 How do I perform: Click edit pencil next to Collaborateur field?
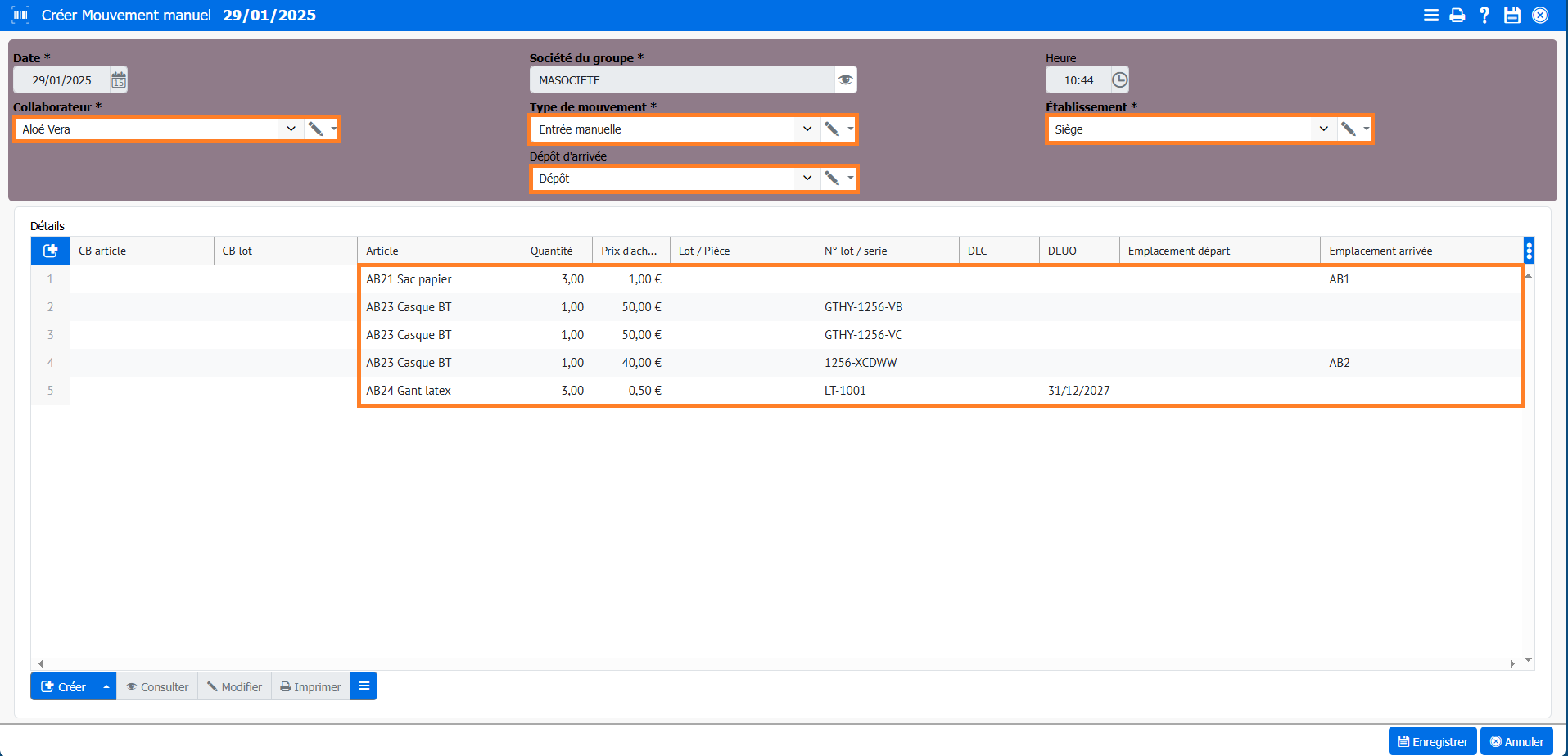point(315,129)
